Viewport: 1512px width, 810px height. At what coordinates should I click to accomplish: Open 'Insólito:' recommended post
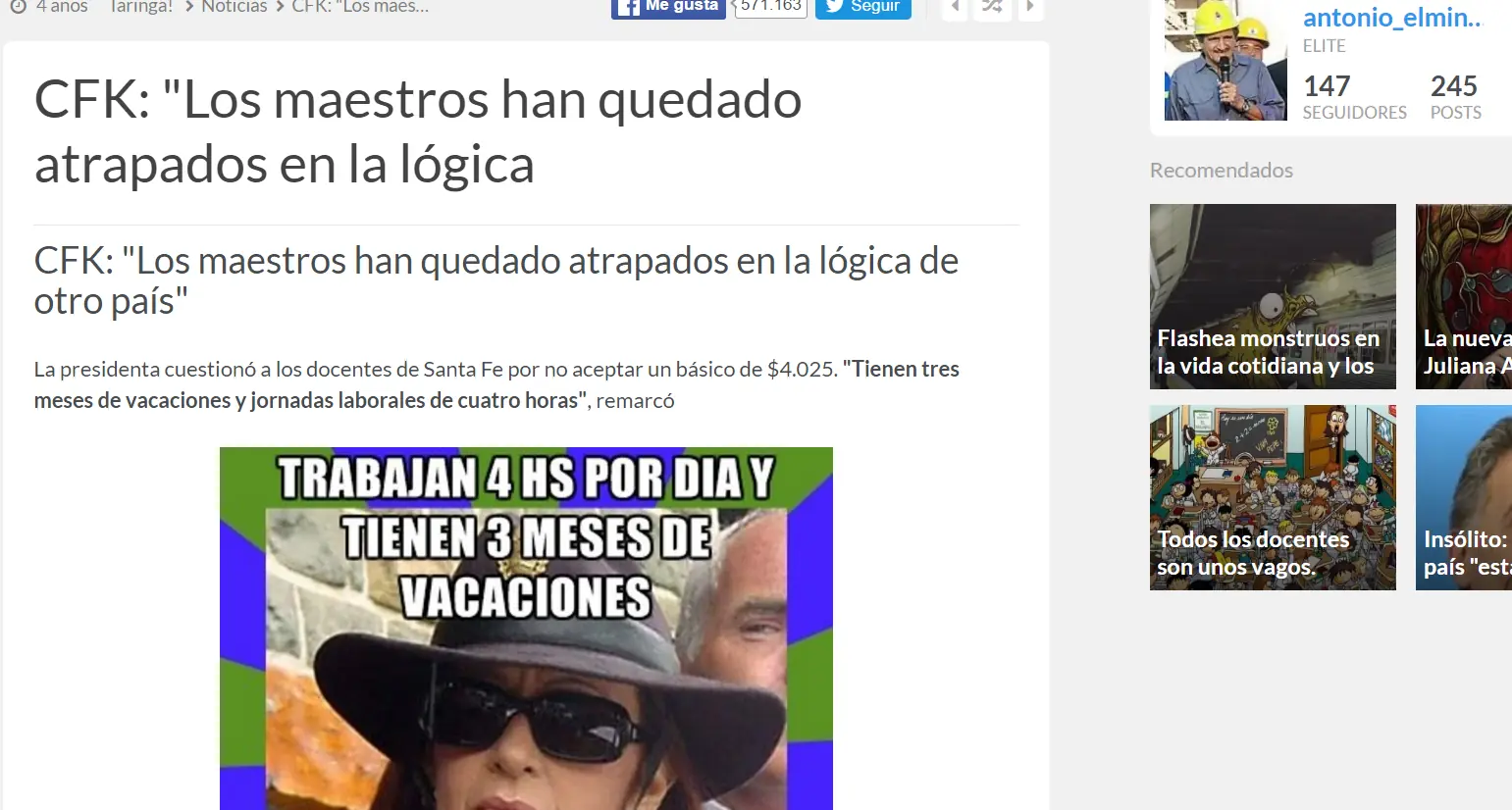pyautogui.click(x=1464, y=497)
